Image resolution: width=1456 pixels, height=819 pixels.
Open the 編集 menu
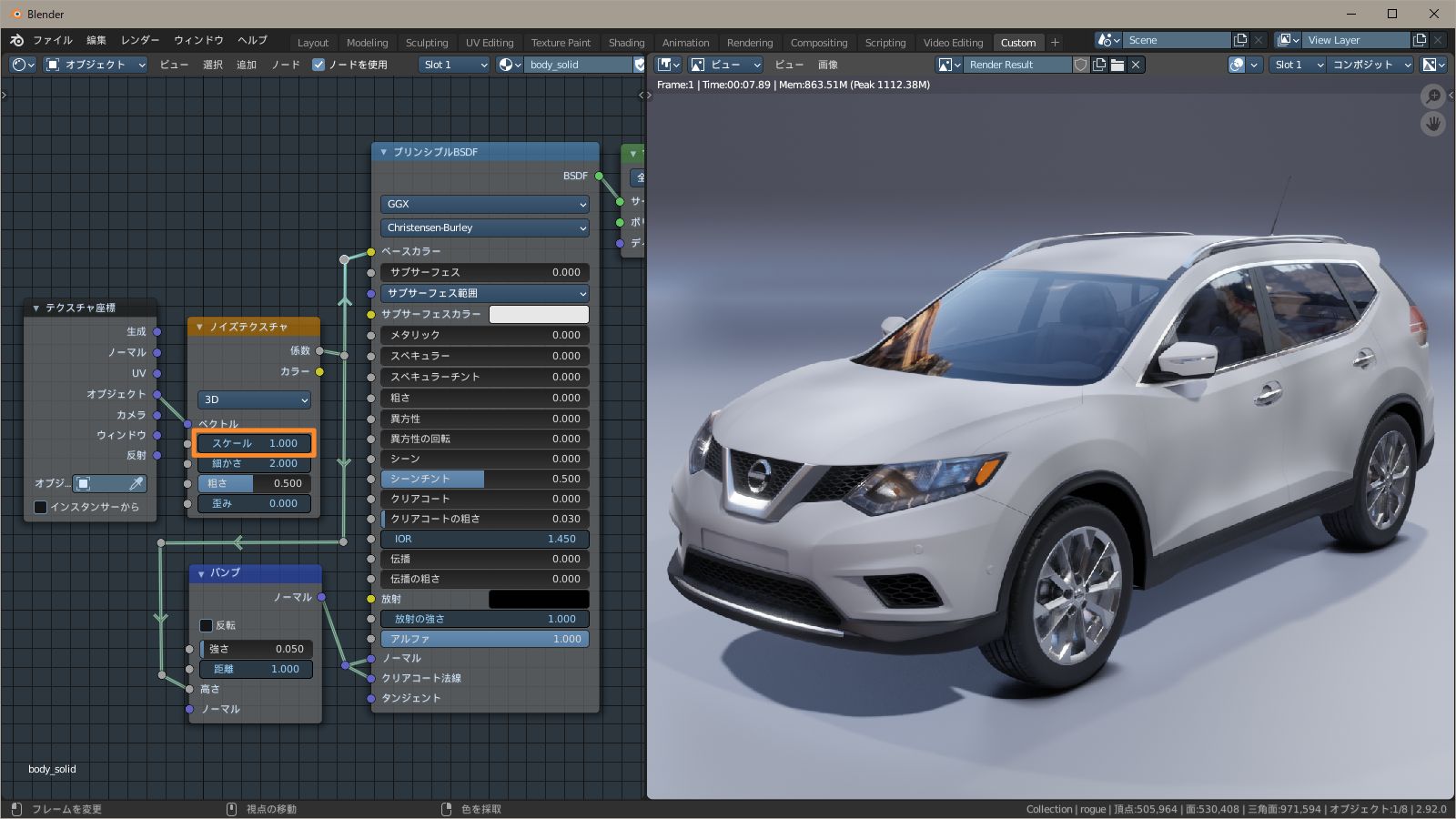pos(96,40)
